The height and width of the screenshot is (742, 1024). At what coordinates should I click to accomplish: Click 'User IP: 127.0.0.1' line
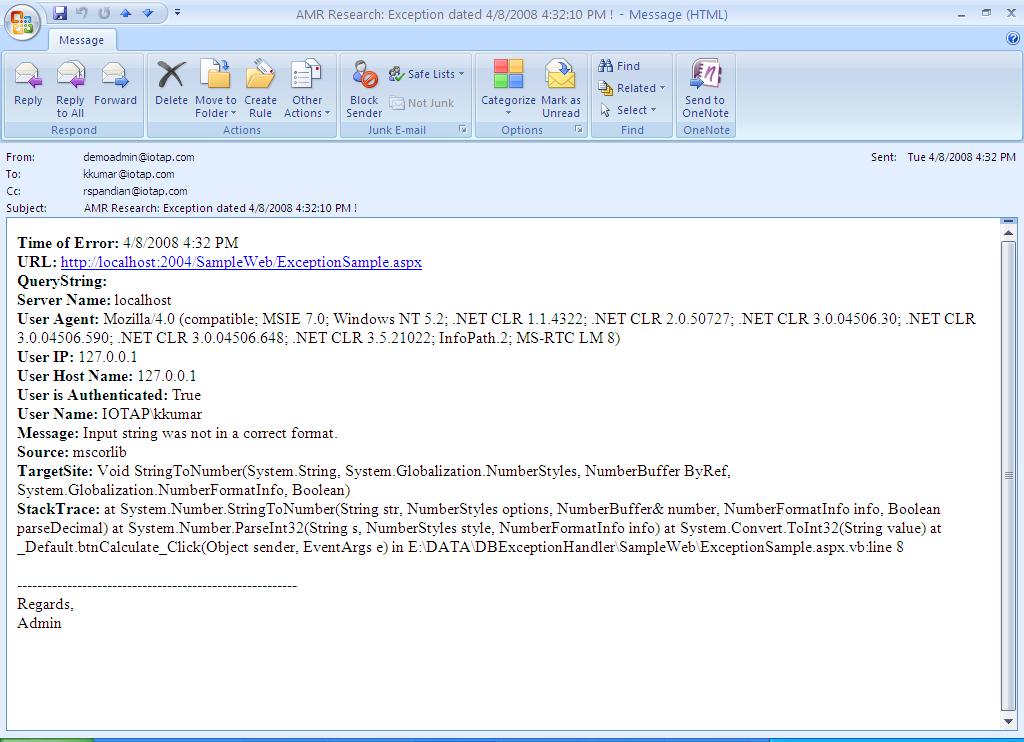point(77,357)
